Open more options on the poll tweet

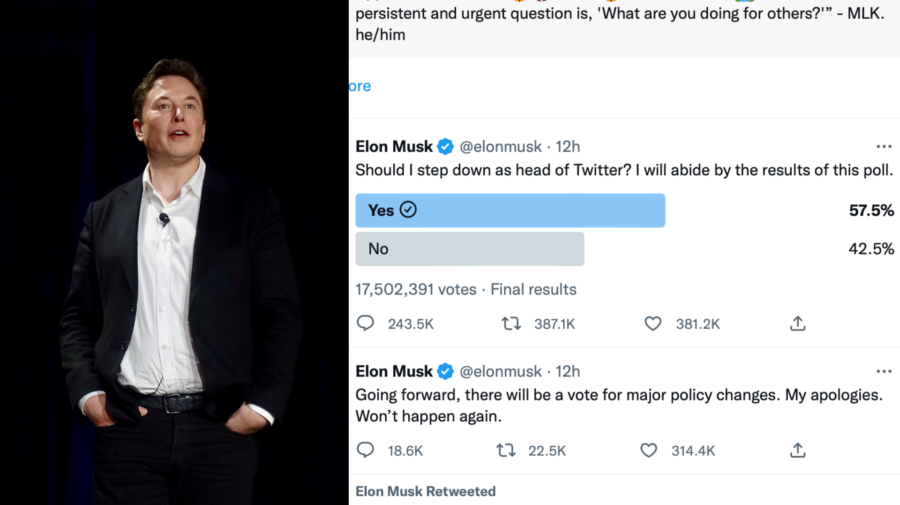click(x=883, y=146)
